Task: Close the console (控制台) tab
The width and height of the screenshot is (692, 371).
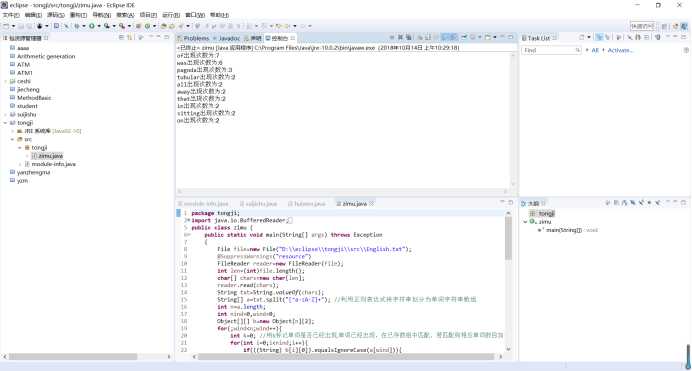Action: pos(292,38)
